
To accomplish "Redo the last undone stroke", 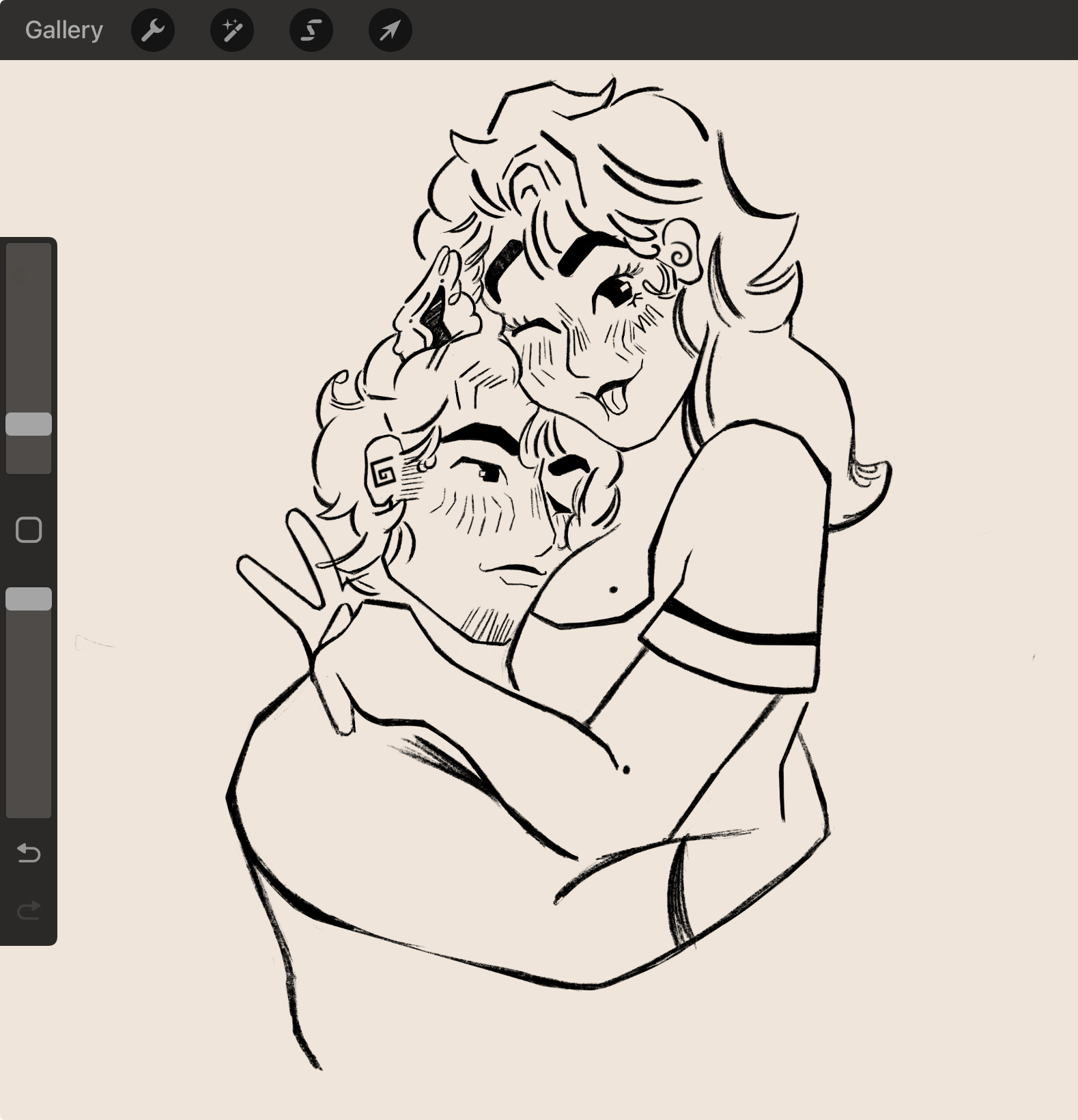I will [x=29, y=910].
